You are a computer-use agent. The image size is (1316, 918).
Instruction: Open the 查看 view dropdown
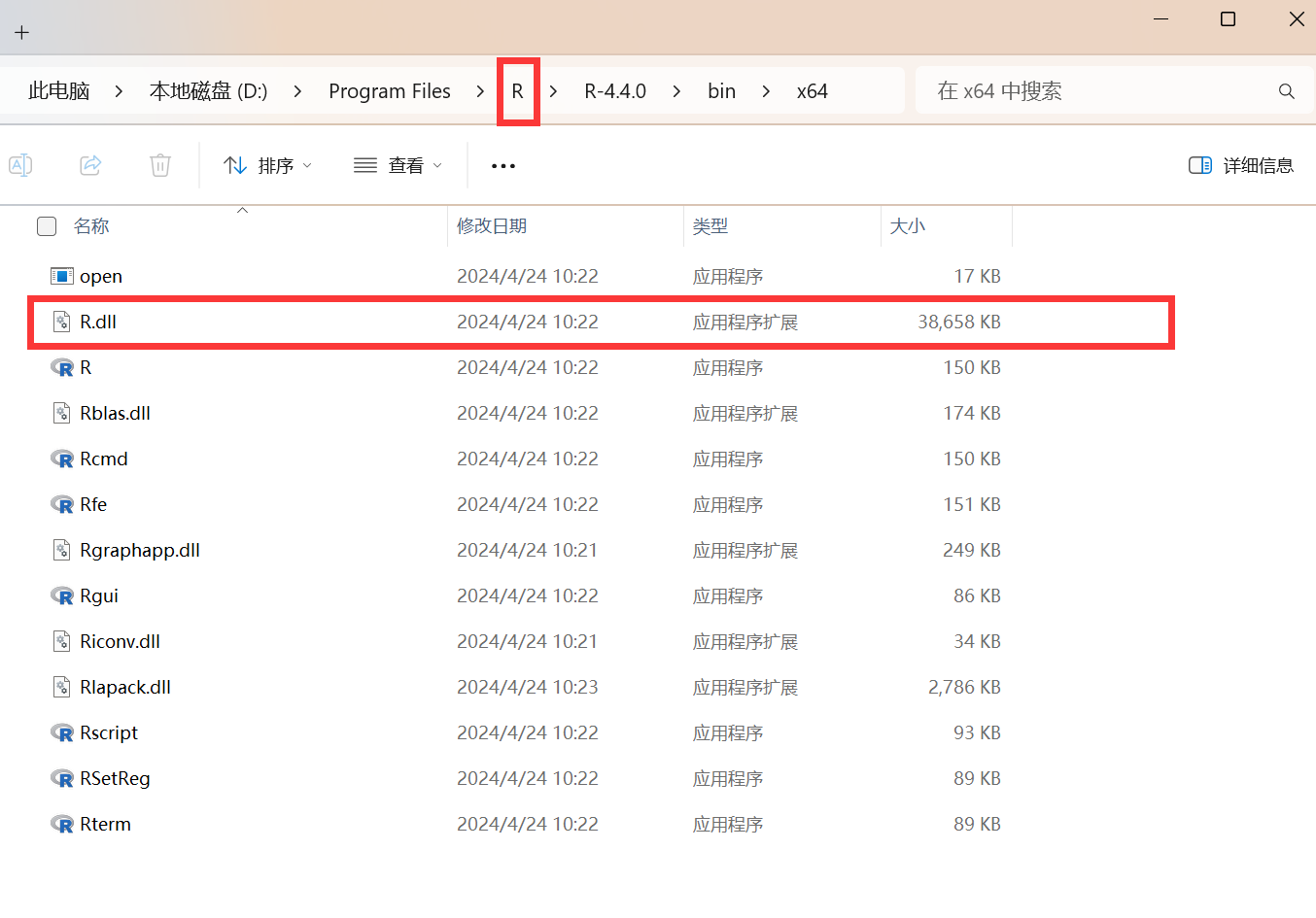coord(397,165)
